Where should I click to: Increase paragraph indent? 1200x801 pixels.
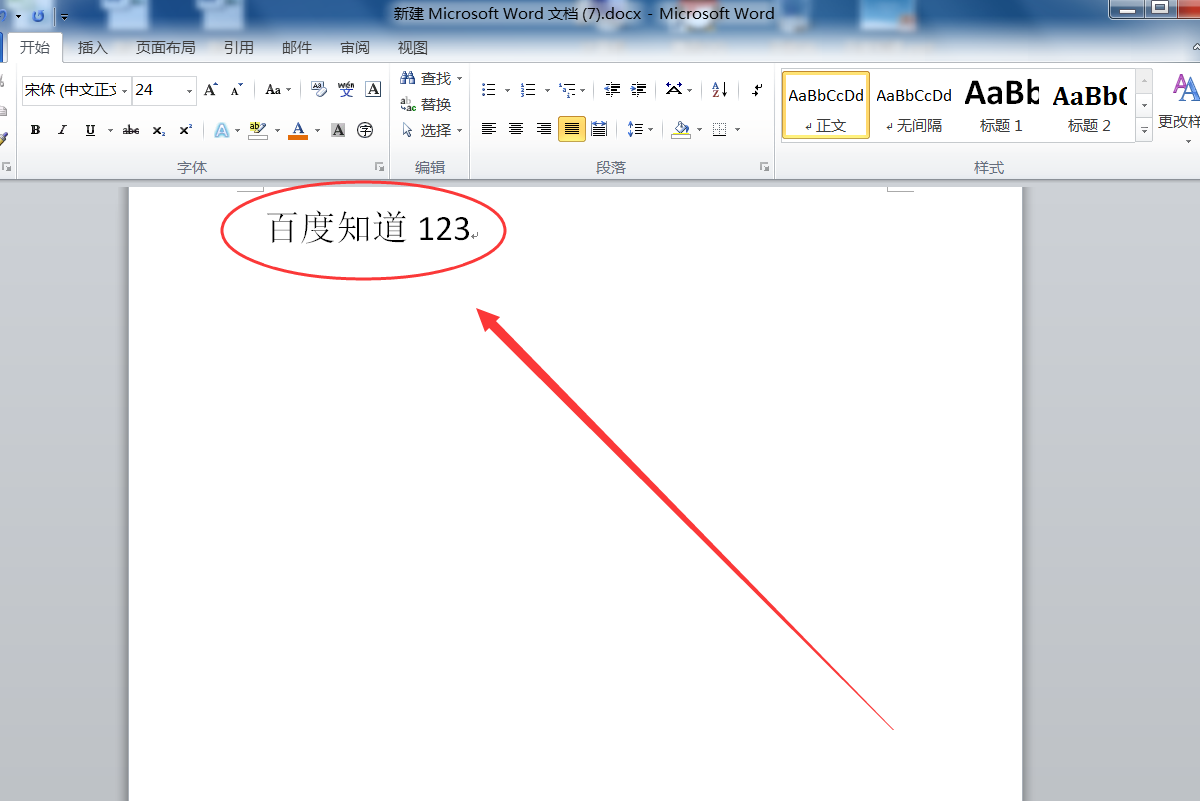click(x=638, y=90)
